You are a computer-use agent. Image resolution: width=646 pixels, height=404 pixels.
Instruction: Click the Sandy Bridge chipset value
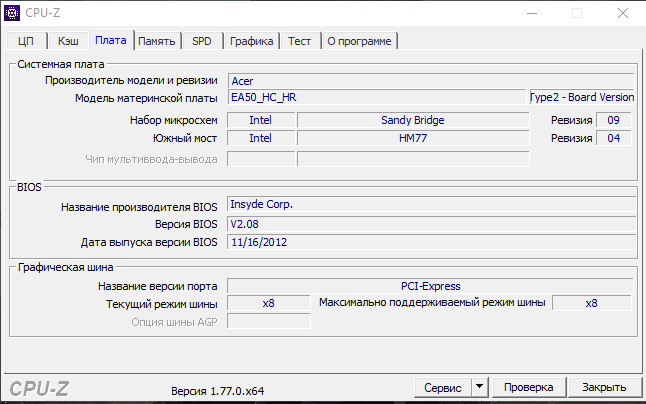click(413, 120)
